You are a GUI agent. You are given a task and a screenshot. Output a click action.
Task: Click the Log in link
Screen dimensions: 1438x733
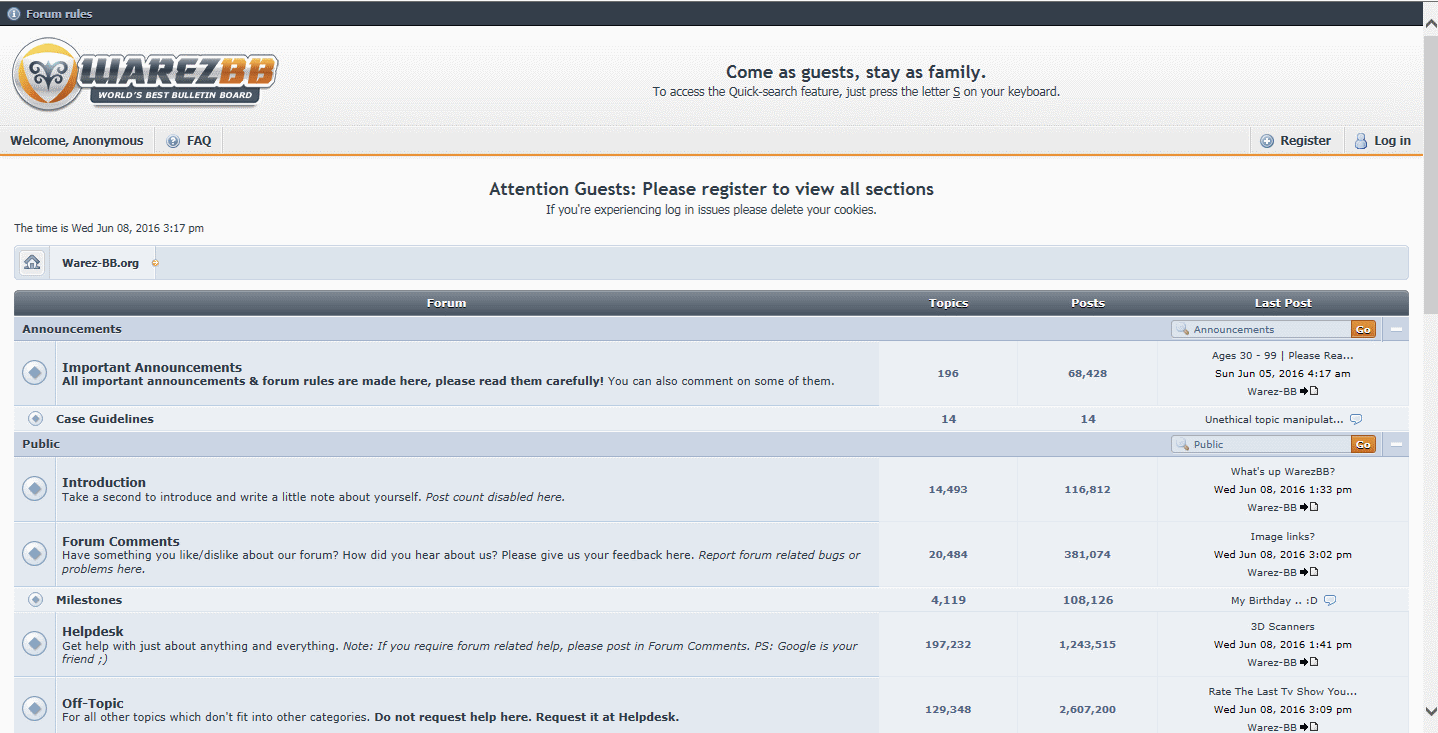(x=1382, y=141)
